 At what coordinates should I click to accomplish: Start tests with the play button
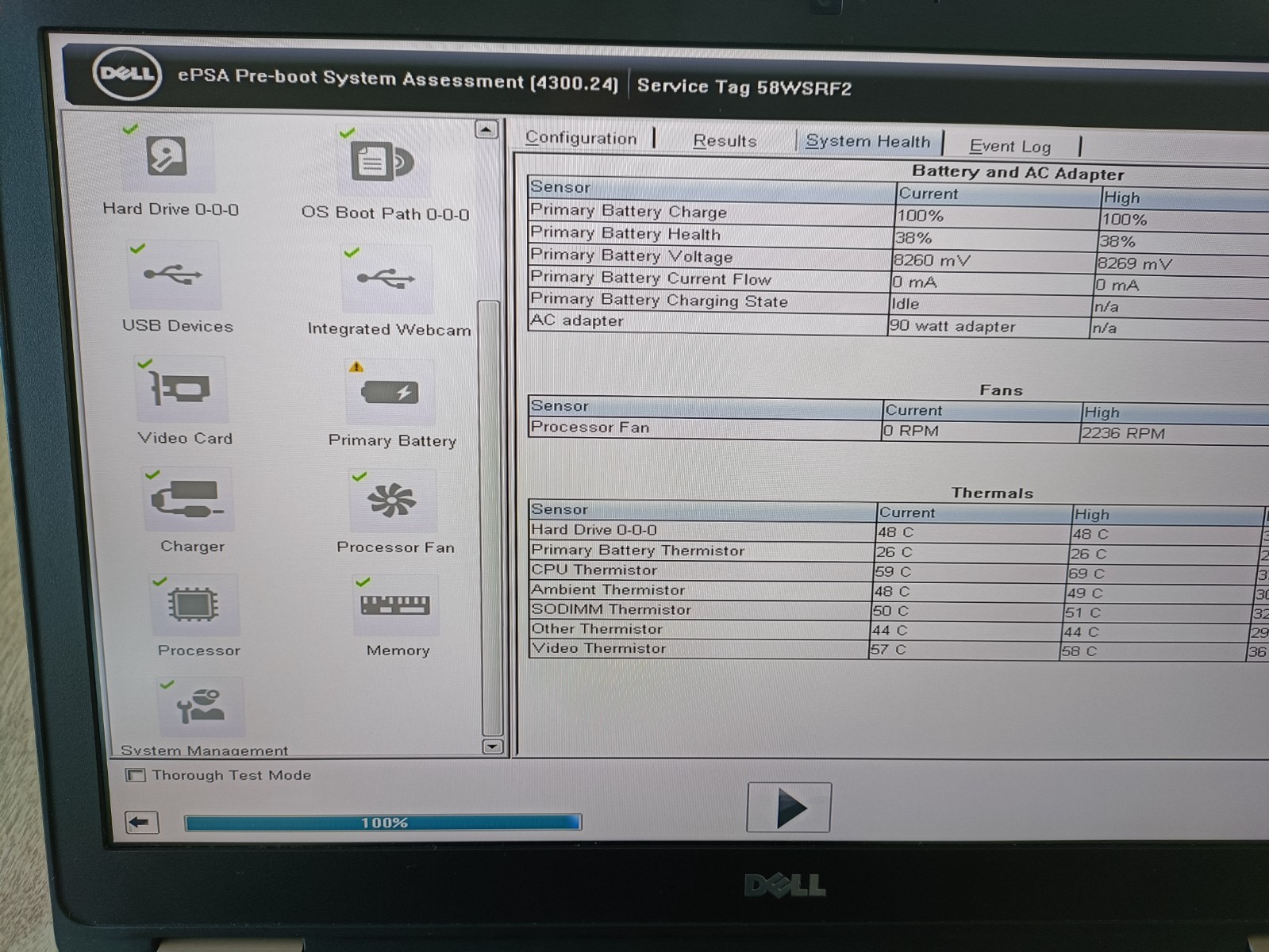[x=789, y=807]
